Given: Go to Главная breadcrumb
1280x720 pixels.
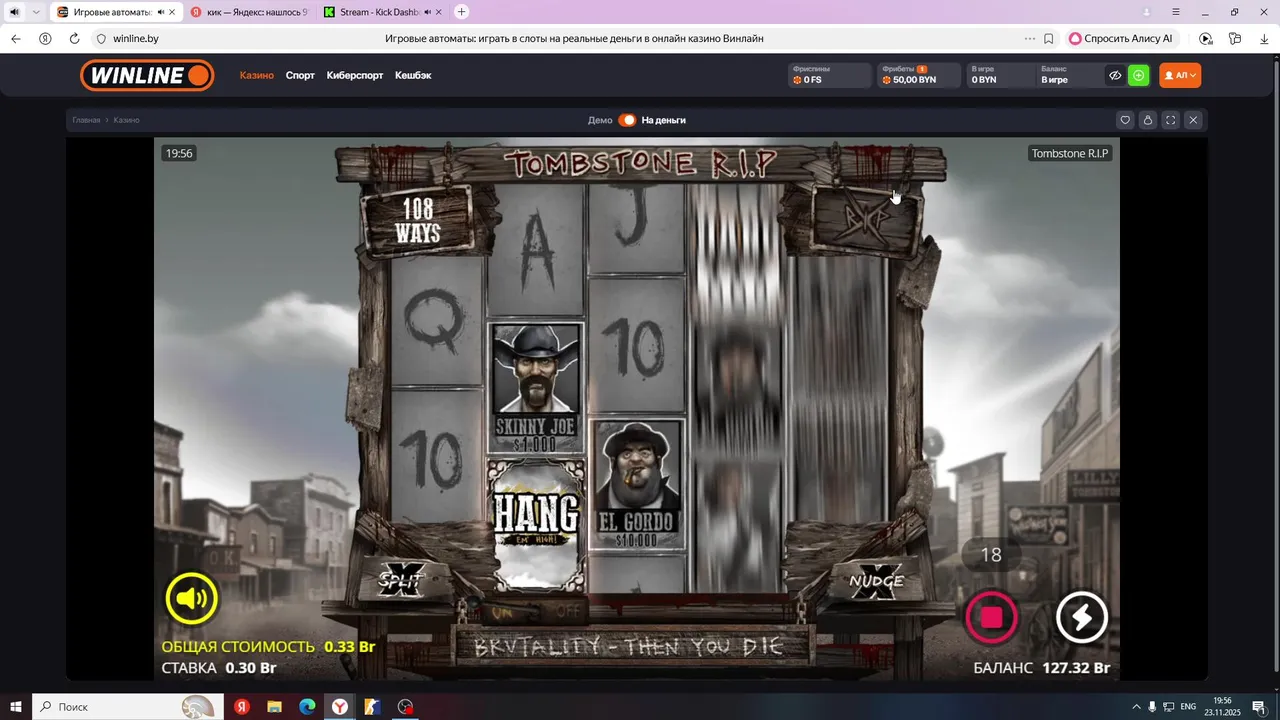Looking at the screenshot, I should click(86, 120).
